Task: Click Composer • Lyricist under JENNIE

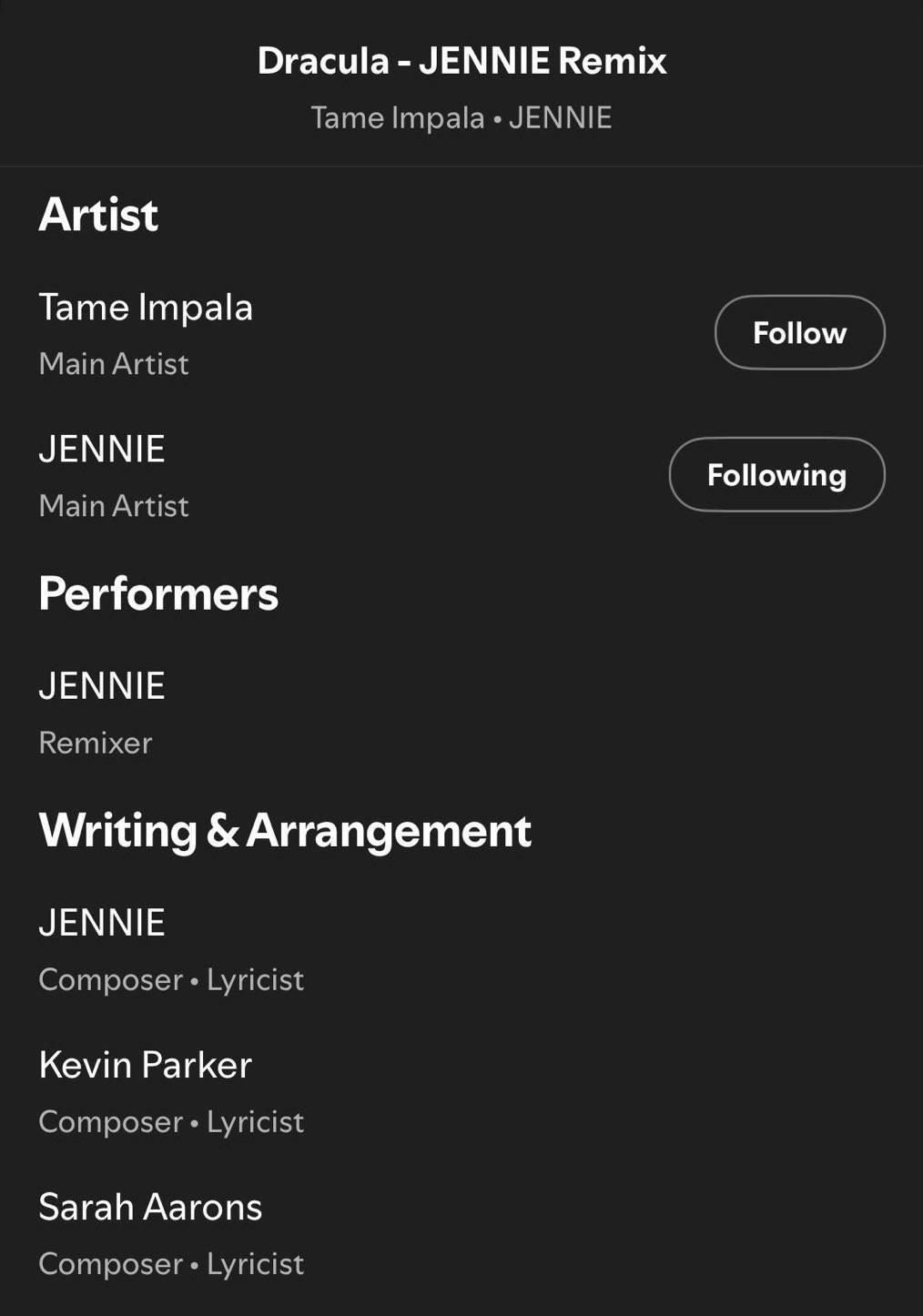Action: [x=171, y=980]
